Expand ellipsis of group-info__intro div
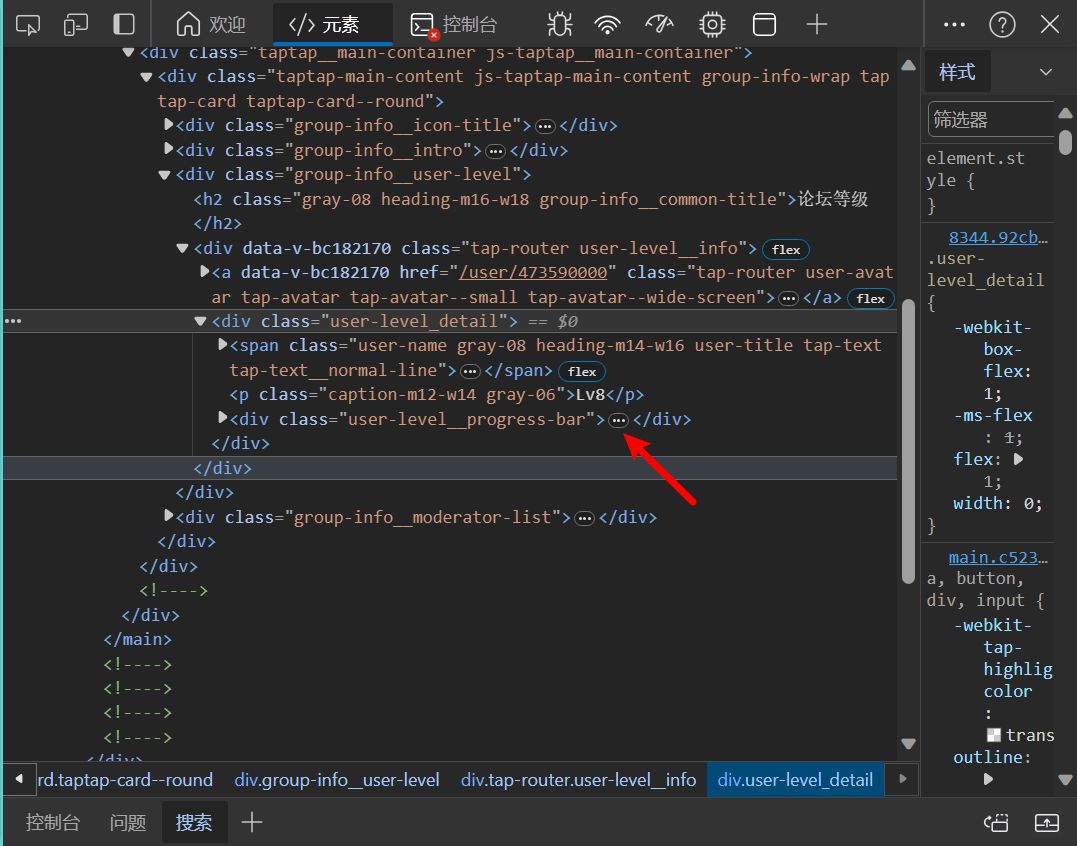Viewport: 1077px width, 846px height. (495, 151)
